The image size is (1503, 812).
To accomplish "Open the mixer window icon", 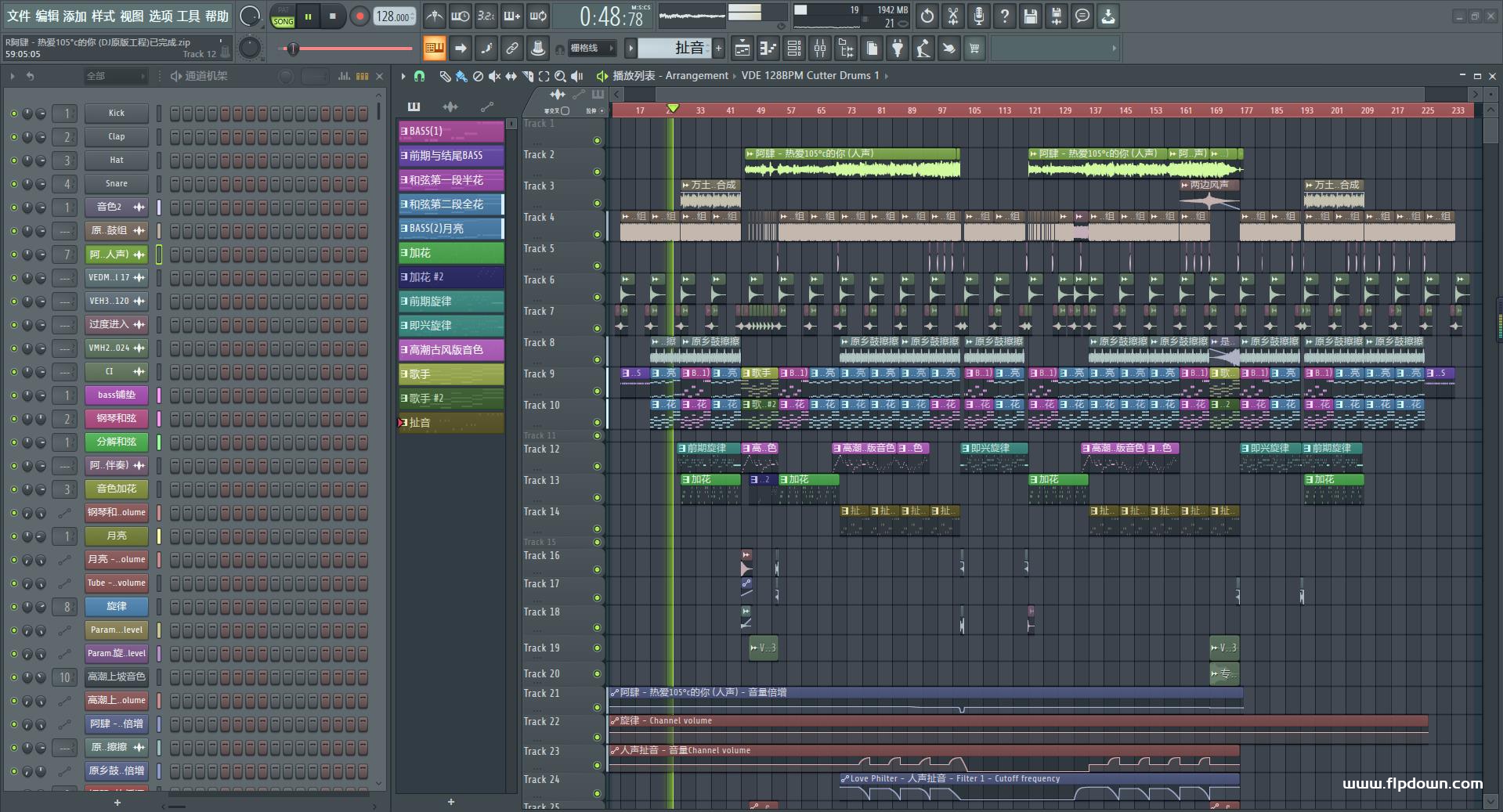I will (x=820, y=49).
